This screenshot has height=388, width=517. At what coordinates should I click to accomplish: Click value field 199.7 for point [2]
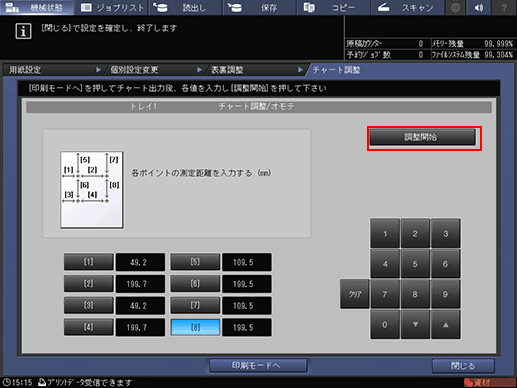coord(140,284)
